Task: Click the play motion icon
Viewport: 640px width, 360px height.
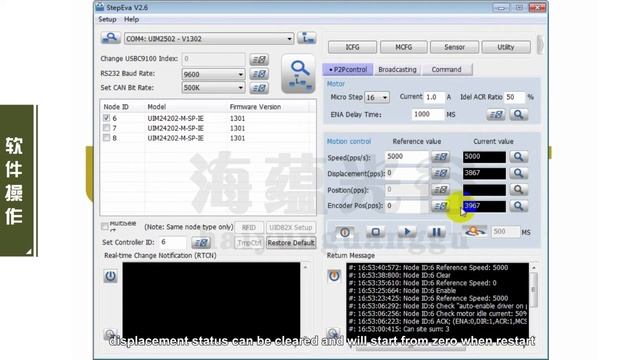Action: [407, 232]
